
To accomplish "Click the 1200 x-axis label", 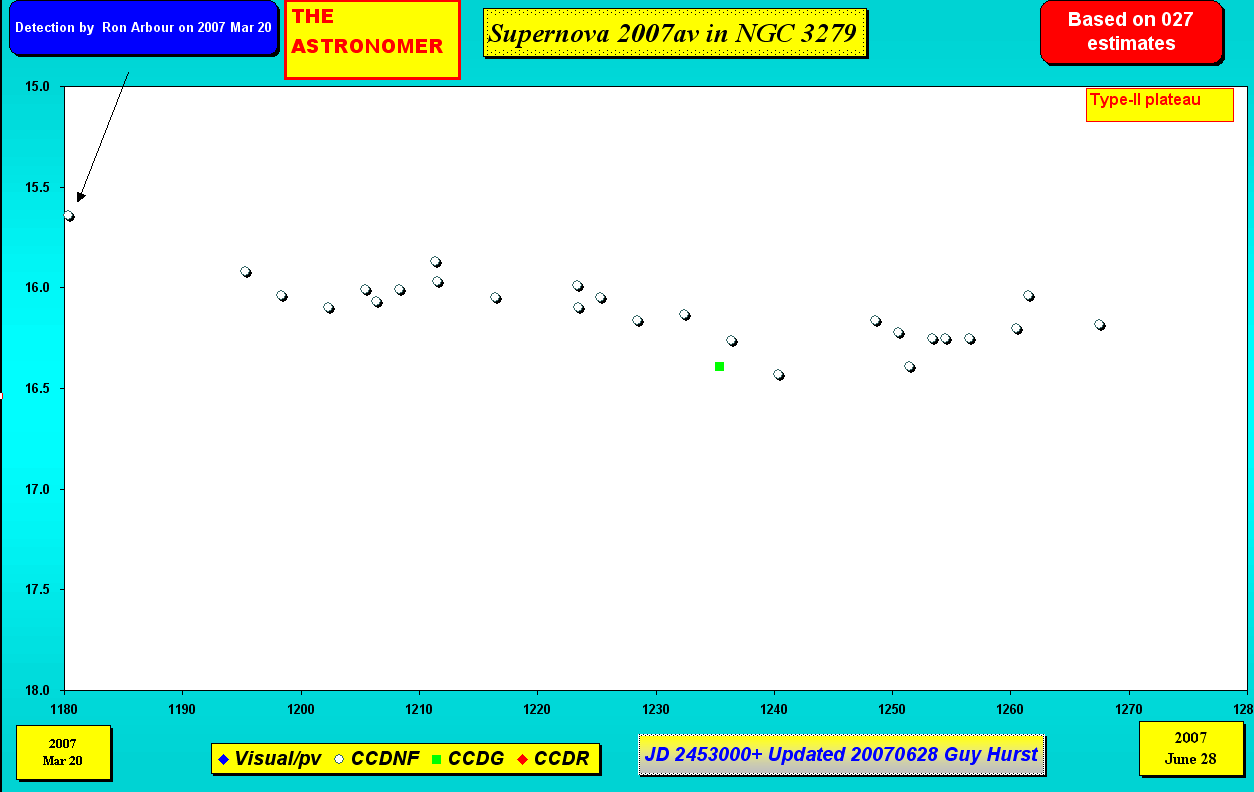I will [x=301, y=708].
